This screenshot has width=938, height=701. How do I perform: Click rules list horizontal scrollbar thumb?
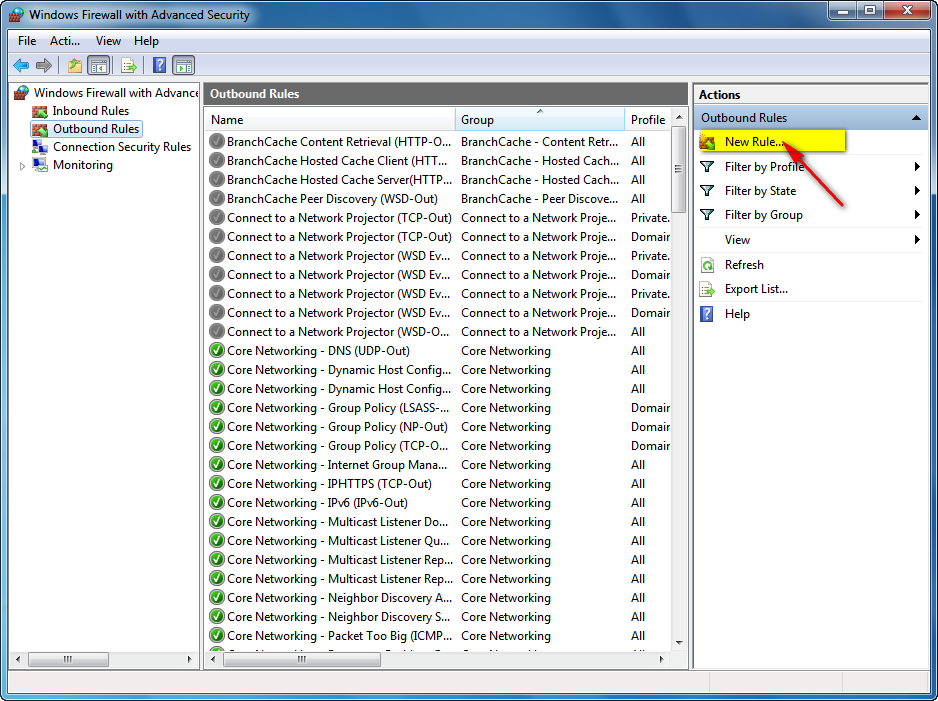302,659
